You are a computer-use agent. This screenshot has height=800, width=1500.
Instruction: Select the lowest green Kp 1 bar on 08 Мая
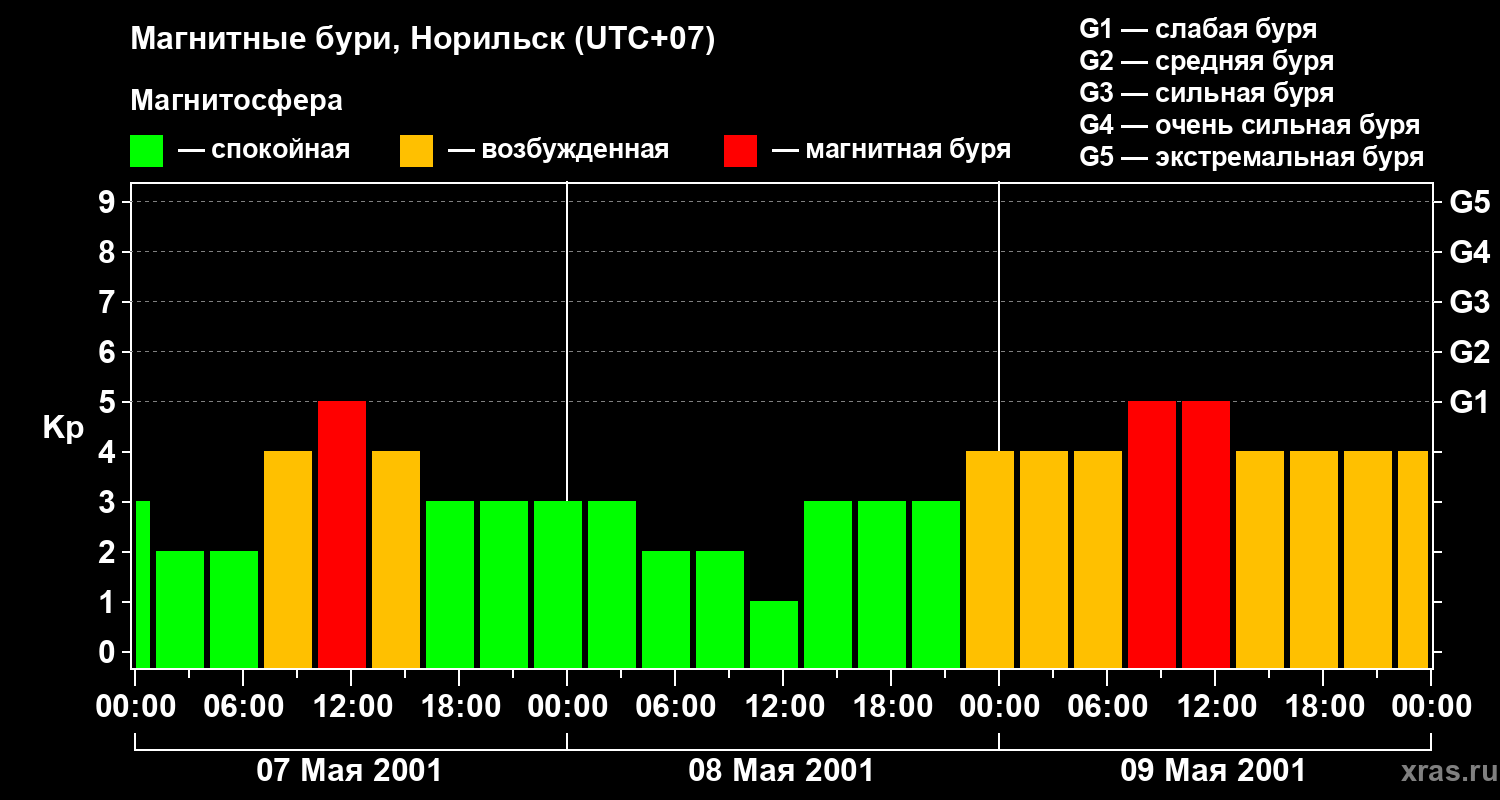coord(774,634)
